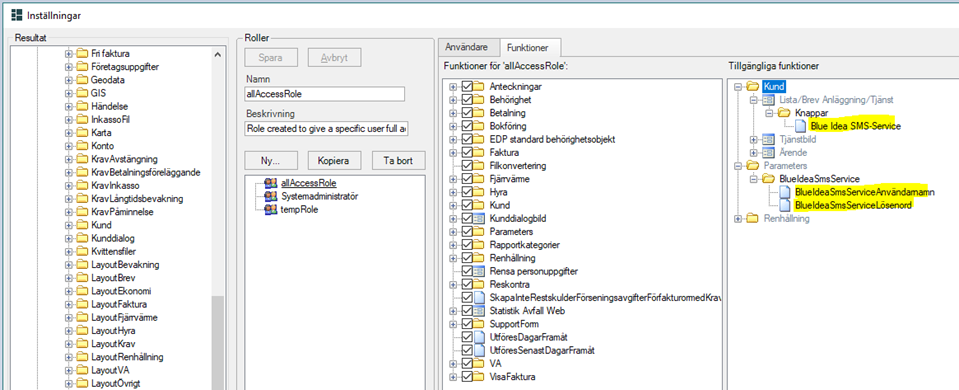Click the Statistik Avfall Web form icon
The image size is (959, 390).
click(479, 311)
